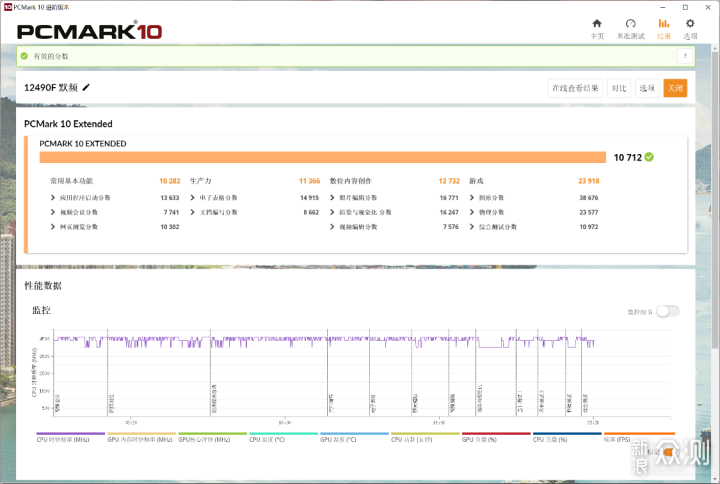This screenshot has width=720, height=484.
Task: Click the 性能数据 performance data heading
Action: tap(43, 286)
